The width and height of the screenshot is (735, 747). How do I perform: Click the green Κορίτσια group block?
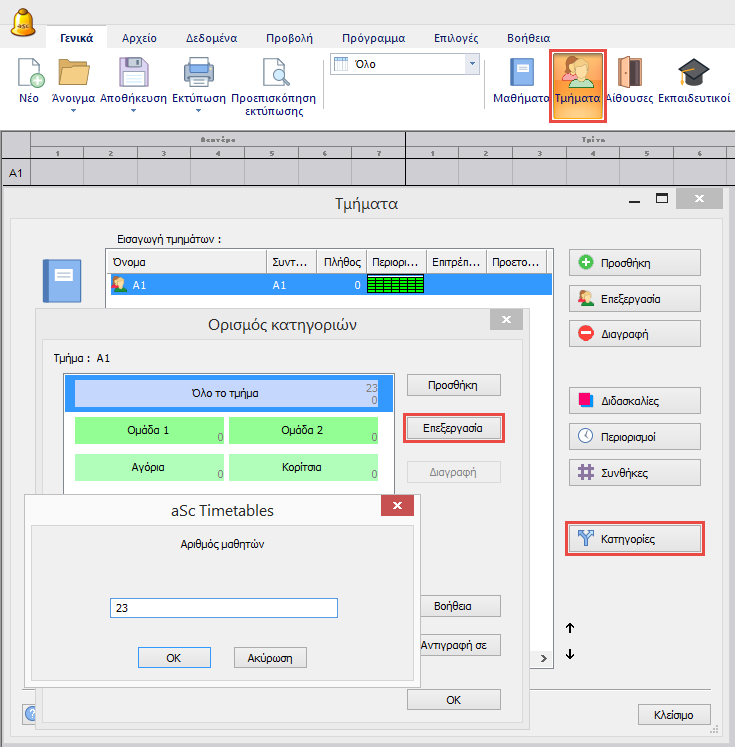303,467
